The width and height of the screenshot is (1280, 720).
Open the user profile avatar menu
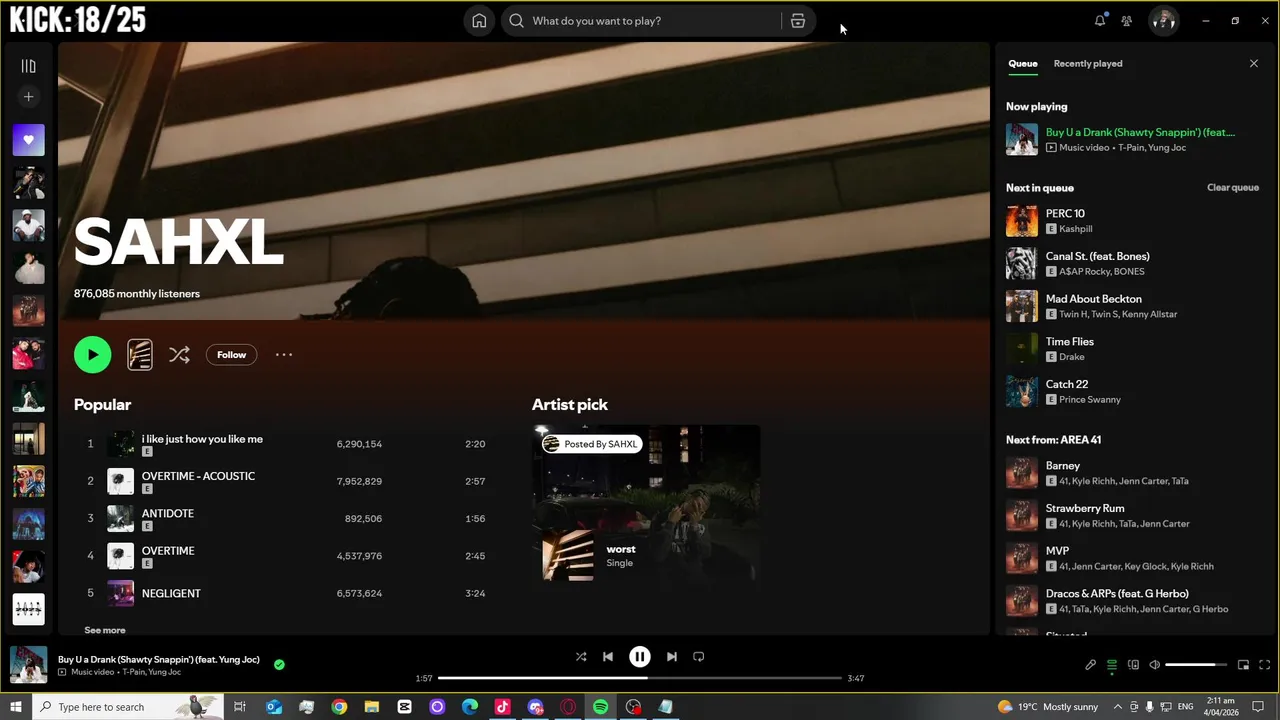[1163, 21]
